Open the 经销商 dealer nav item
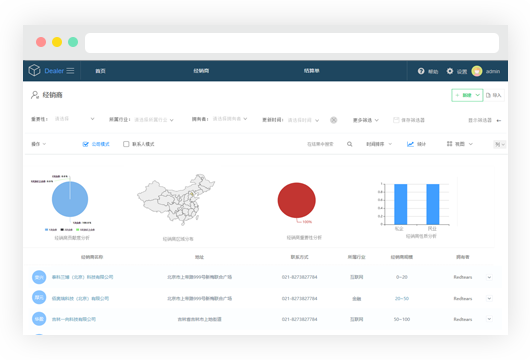The height and width of the screenshot is (360, 530). 201,71
